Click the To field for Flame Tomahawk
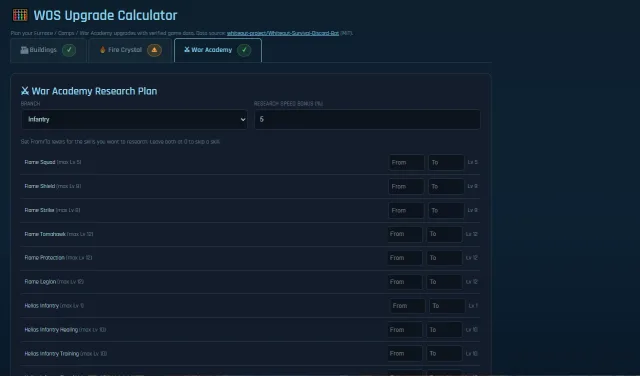Viewport: 640px width, 376px height. [444, 234]
